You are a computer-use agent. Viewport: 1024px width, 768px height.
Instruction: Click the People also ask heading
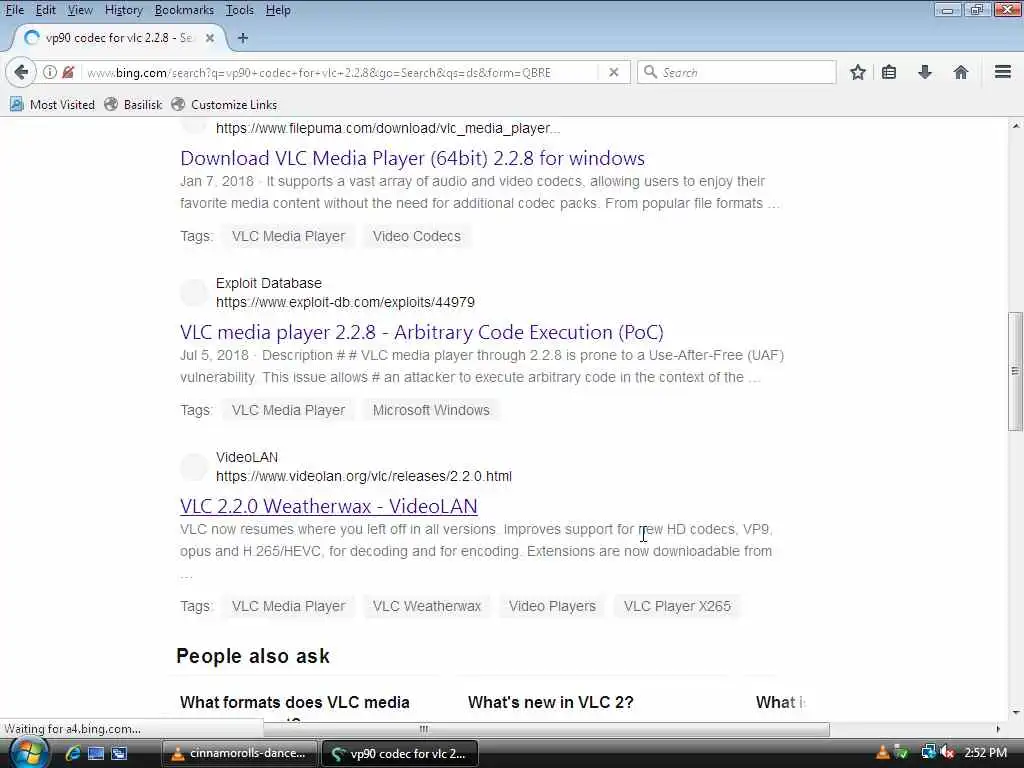pos(253,656)
